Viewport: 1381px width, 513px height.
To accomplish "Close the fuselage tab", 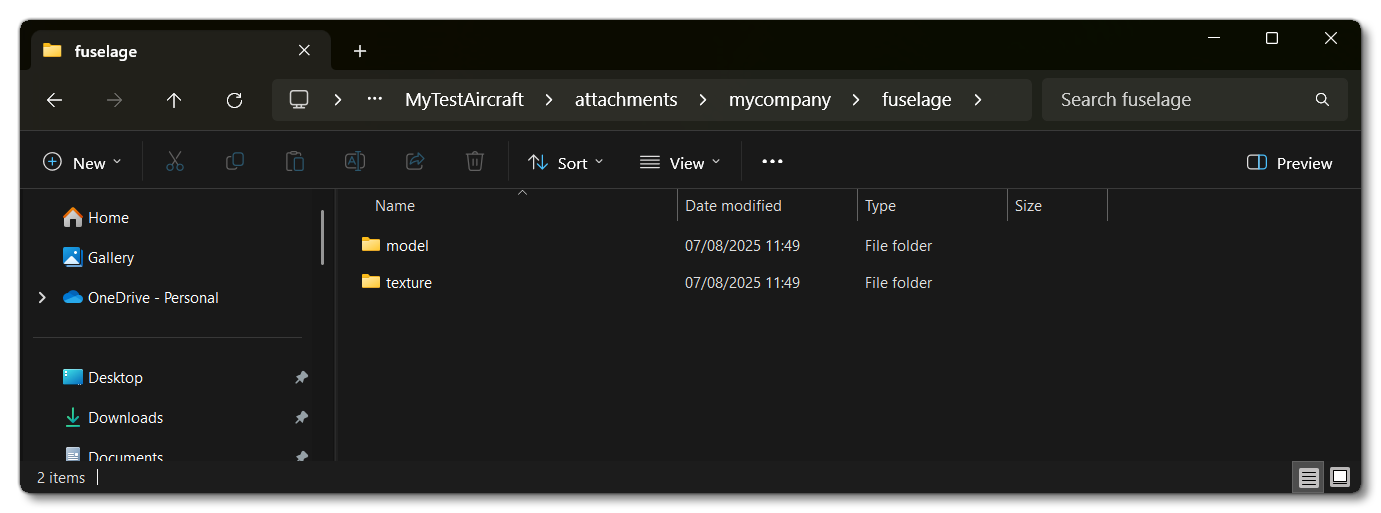I will click(x=304, y=50).
